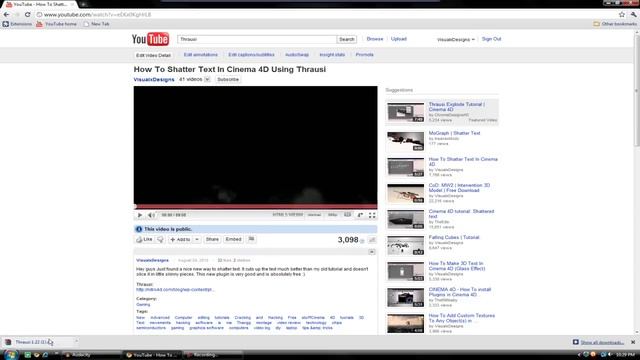Open 'How To Add Custom Textures' suggestion
640x360 pixels.
click(462, 318)
